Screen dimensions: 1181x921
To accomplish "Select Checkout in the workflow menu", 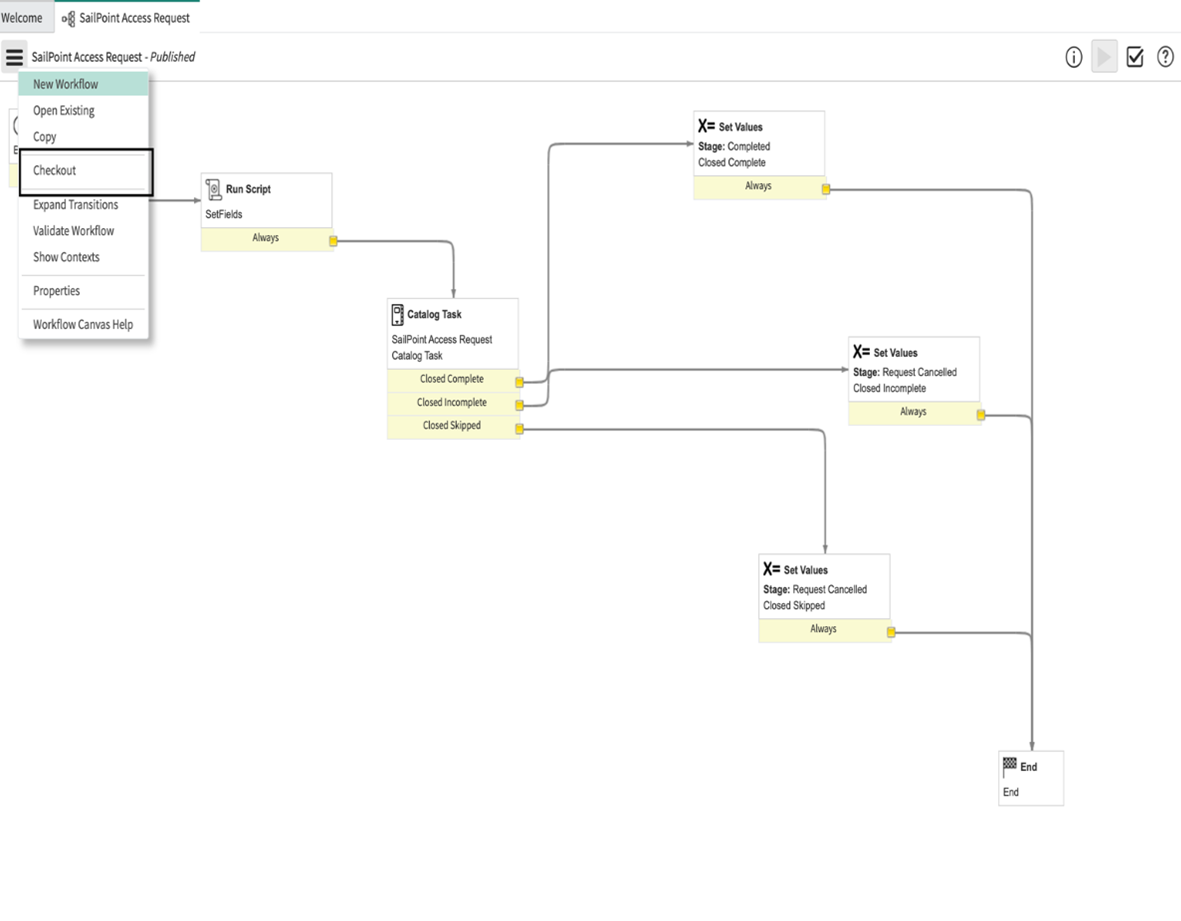I will click(x=84, y=170).
